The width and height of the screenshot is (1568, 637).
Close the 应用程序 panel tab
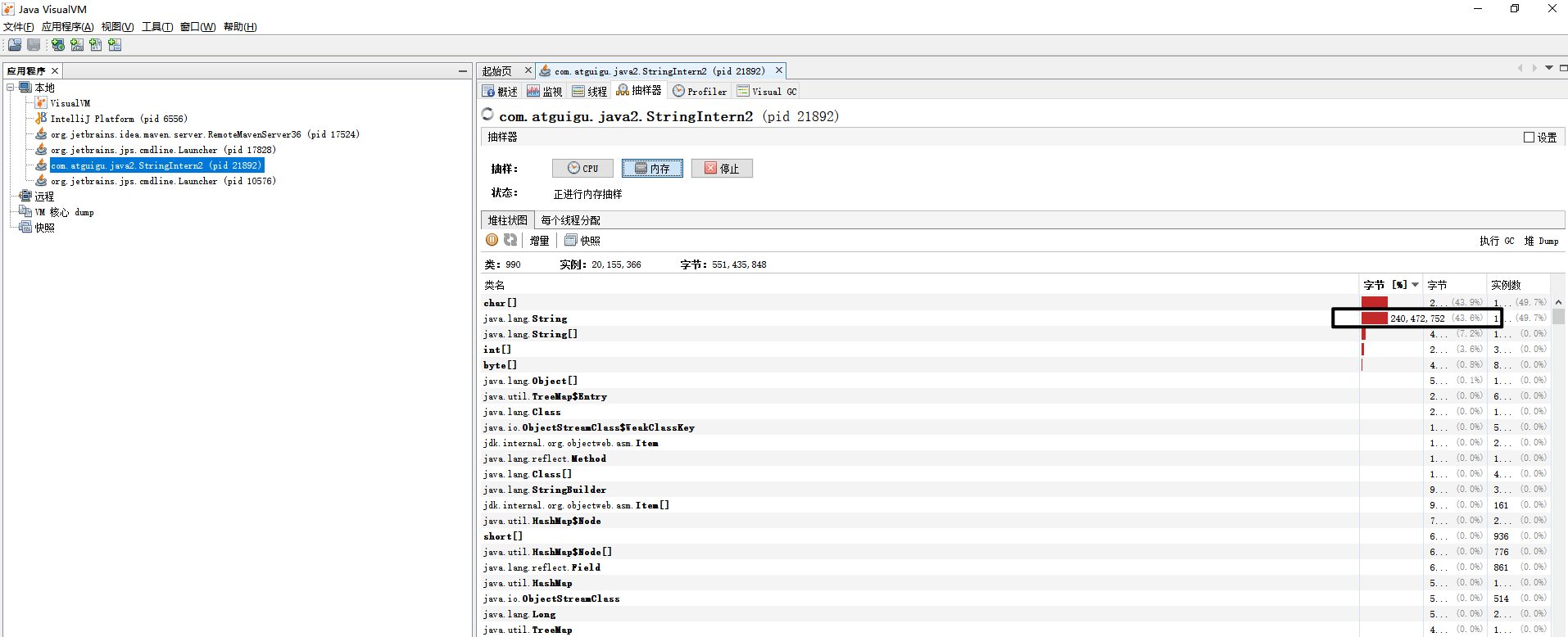click(55, 71)
